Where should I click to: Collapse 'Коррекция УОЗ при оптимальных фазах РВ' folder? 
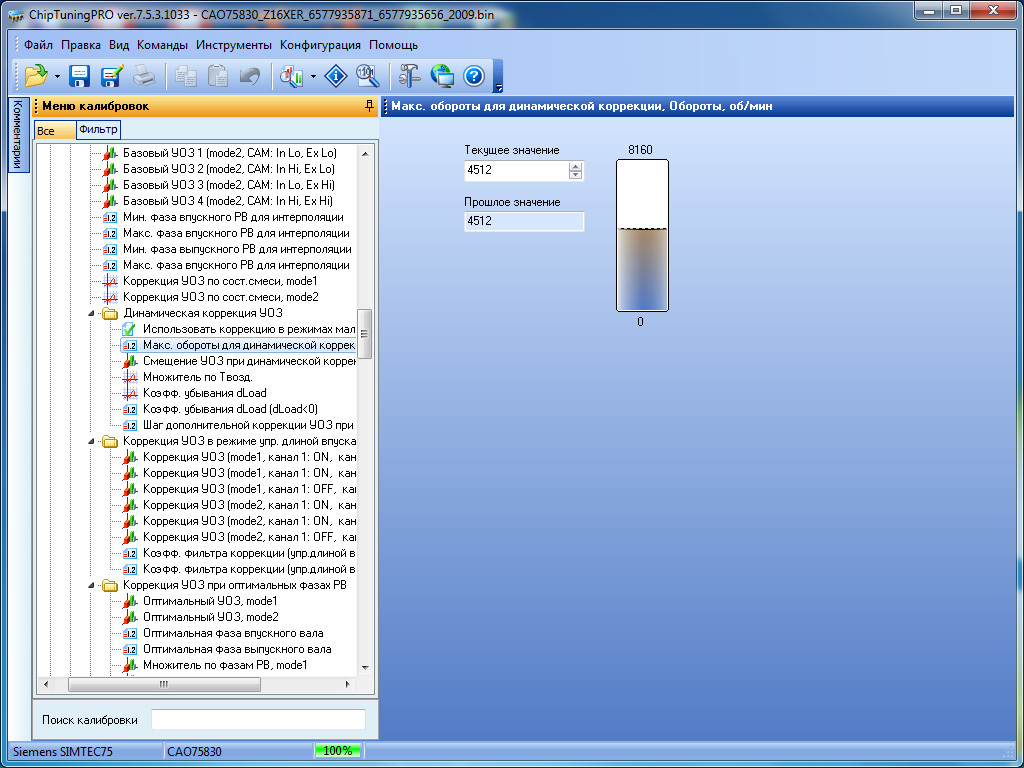(x=93, y=585)
